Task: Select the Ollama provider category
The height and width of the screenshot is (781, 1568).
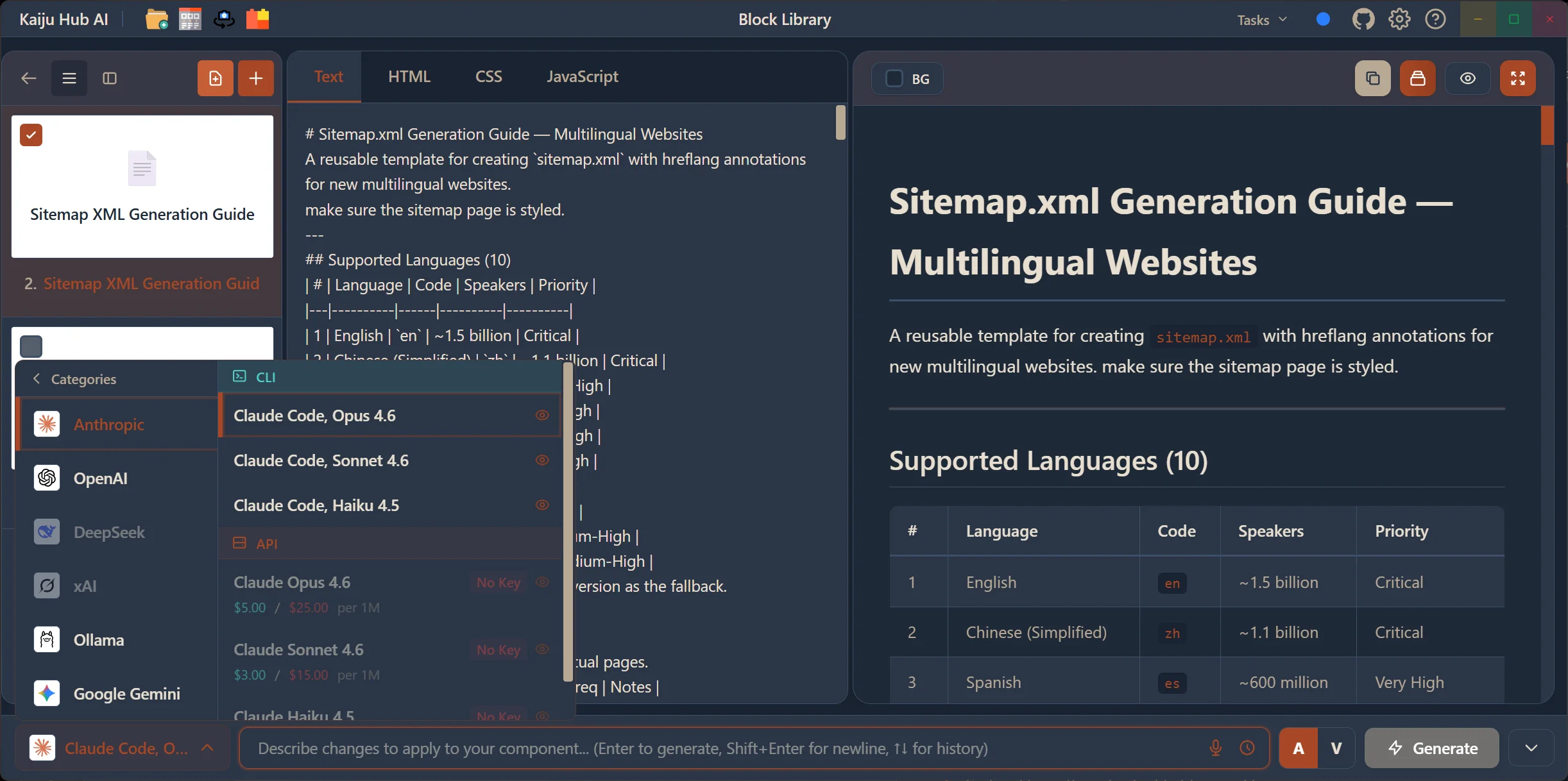Action: (x=117, y=640)
